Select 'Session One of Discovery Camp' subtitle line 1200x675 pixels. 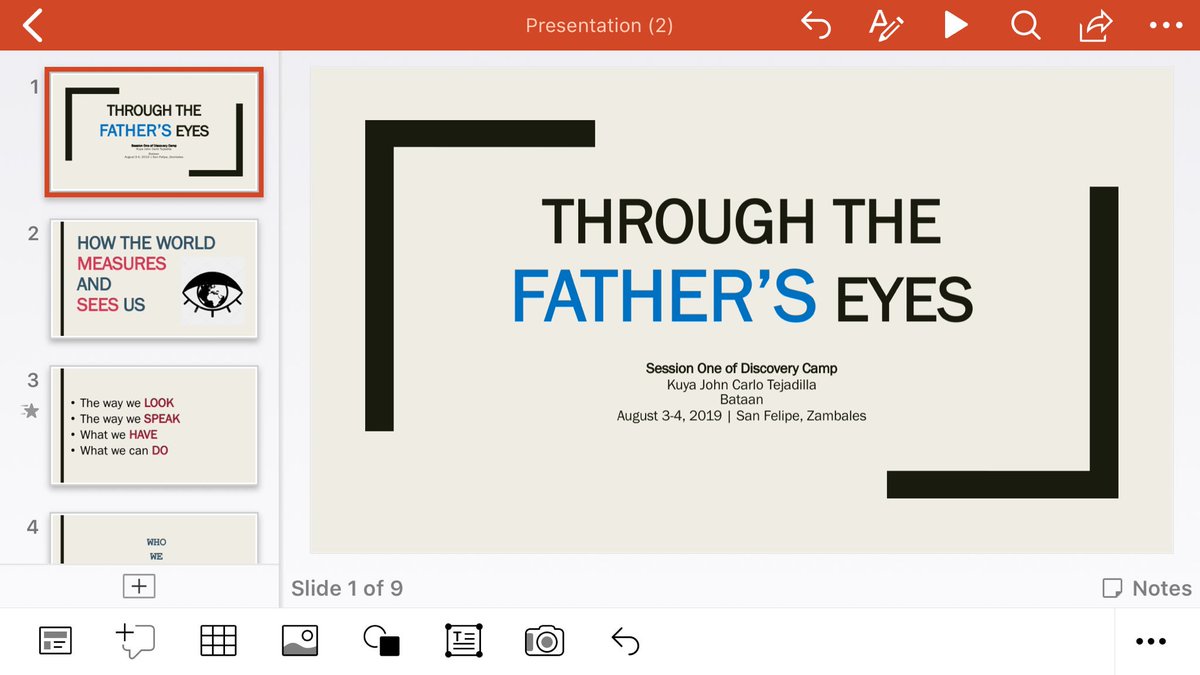(x=741, y=368)
